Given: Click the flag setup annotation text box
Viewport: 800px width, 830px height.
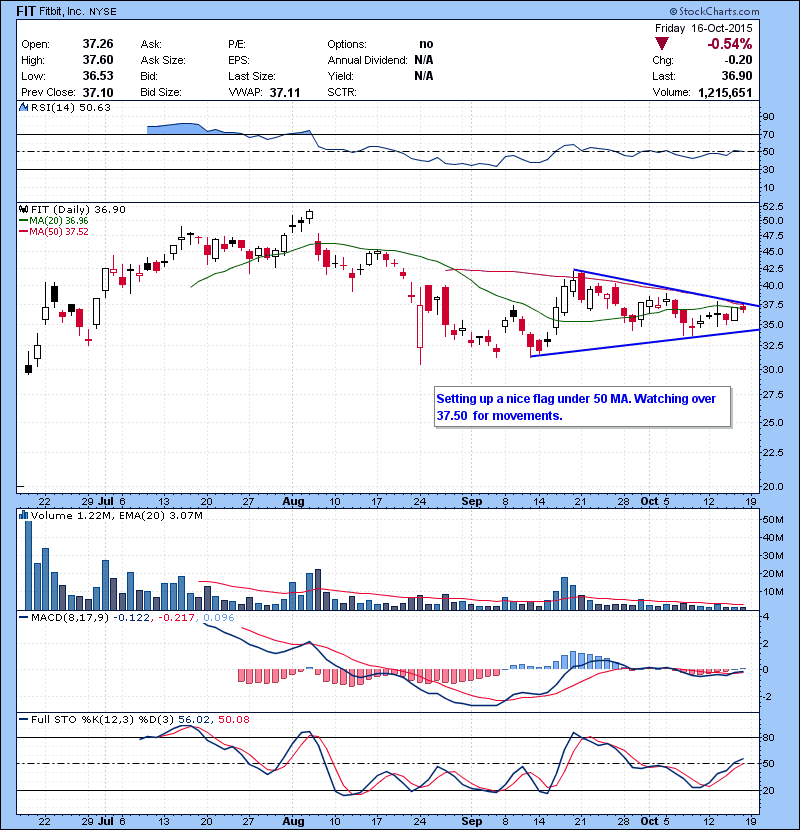Looking at the screenshot, I should [x=582, y=407].
